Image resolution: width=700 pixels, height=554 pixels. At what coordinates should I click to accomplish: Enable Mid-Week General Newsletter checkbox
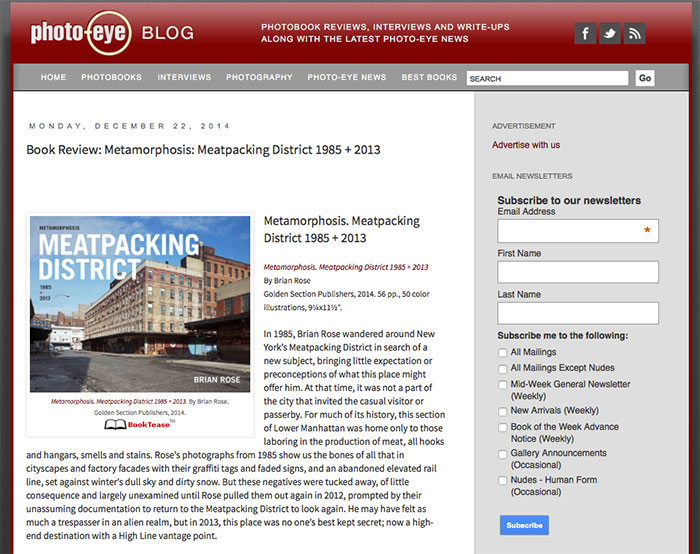pyautogui.click(x=503, y=385)
